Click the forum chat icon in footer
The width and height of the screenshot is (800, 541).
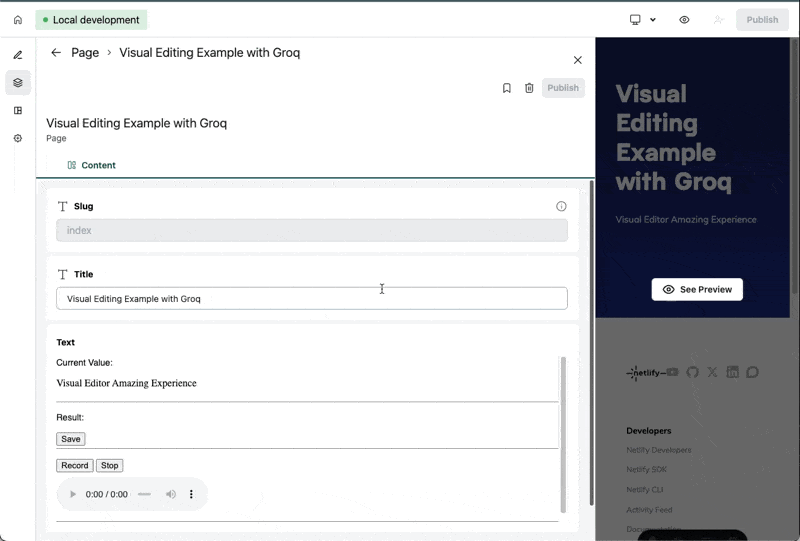[753, 372]
